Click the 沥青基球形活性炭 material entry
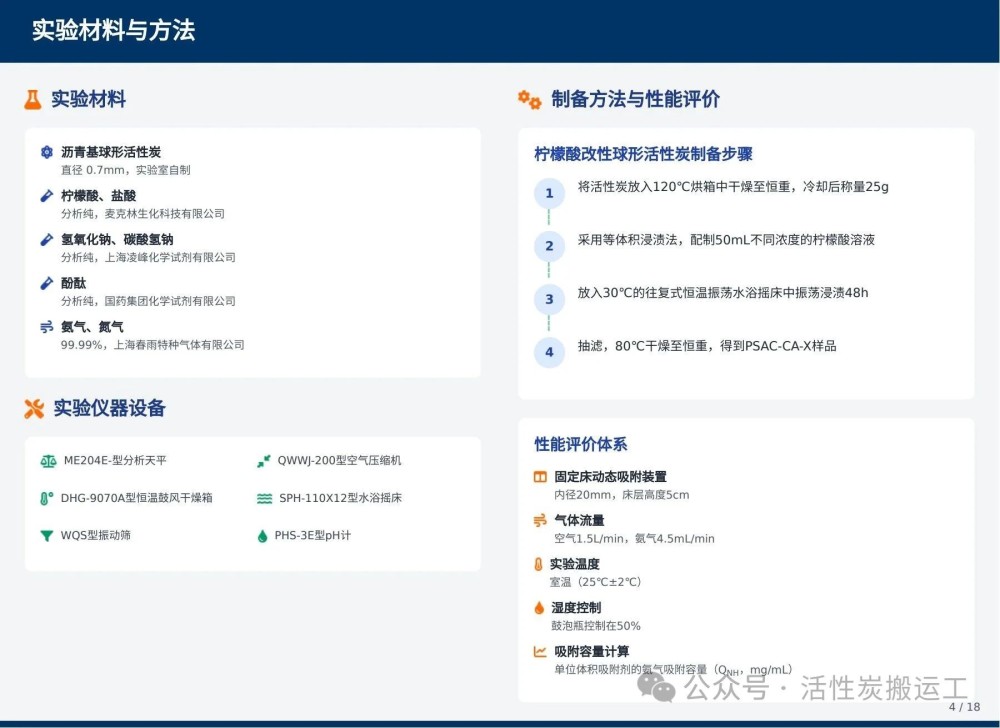This screenshot has width=1000, height=728. [111, 152]
